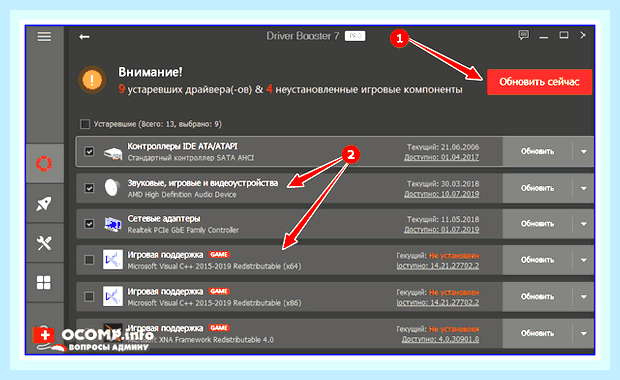The height and width of the screenshot is (380, 620).
Task: Click the orange warning exclamation icon
Action: click(x=92, y=80)
